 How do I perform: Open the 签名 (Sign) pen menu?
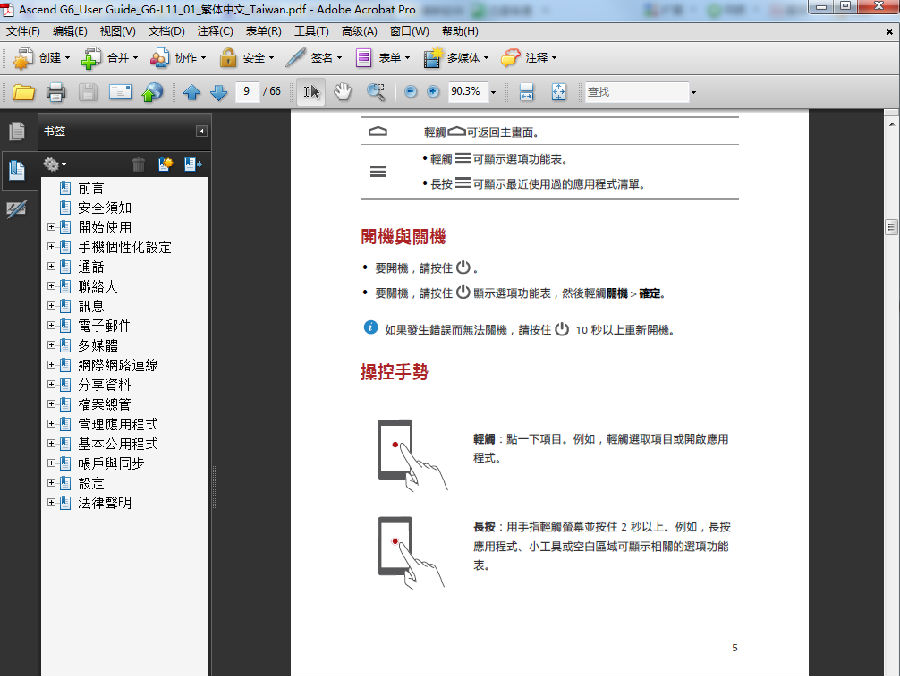[314, 58]
